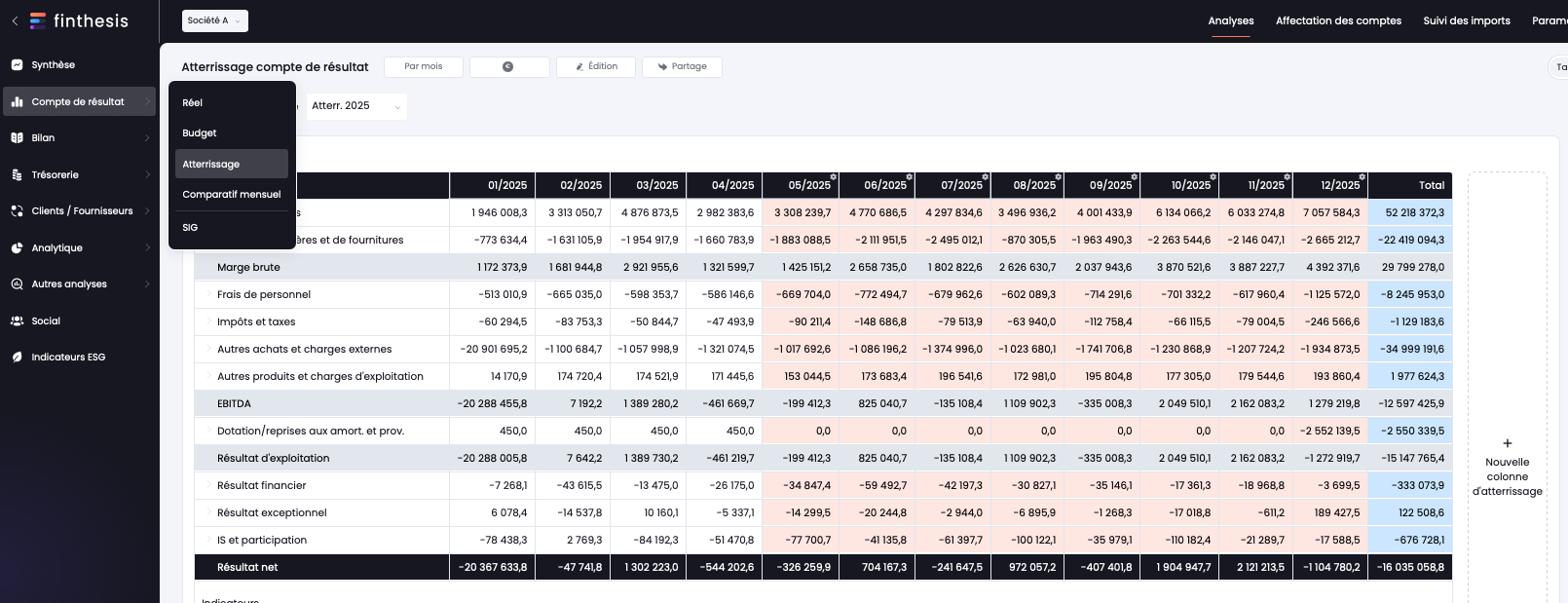The image size is (1568, 603).
Task: Open the Société A company selector
Action: pos(215,20)
